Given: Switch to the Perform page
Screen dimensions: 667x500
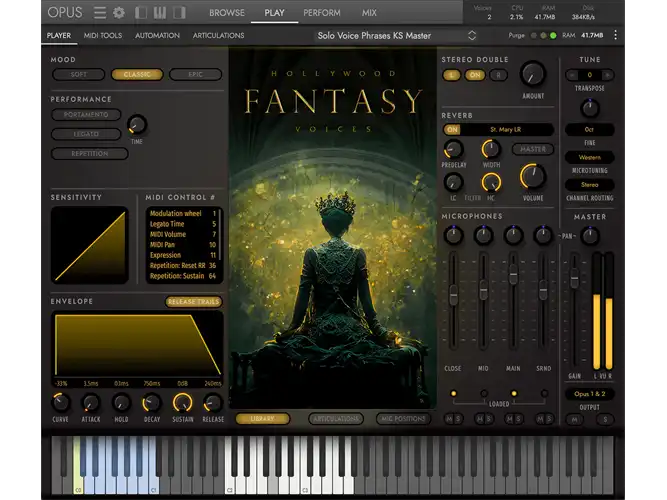Looking at the screenshot, I should pos(322,13).
